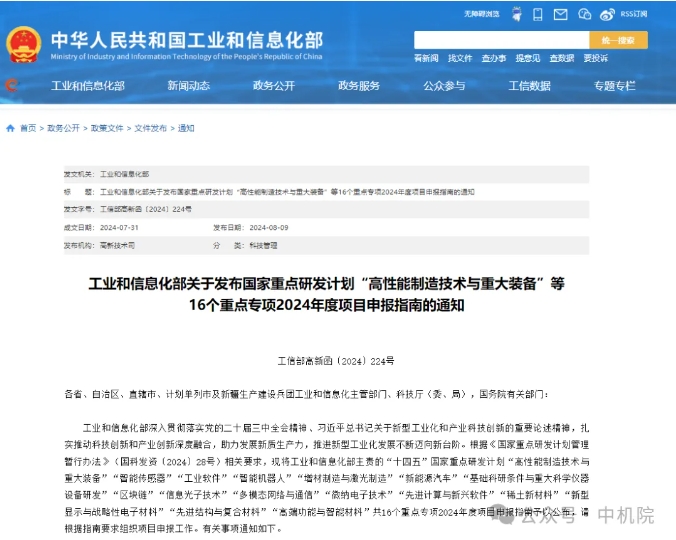Click the envelope mail icon
The height and width of the screenshot is (540, 676).
pos(560,15)
